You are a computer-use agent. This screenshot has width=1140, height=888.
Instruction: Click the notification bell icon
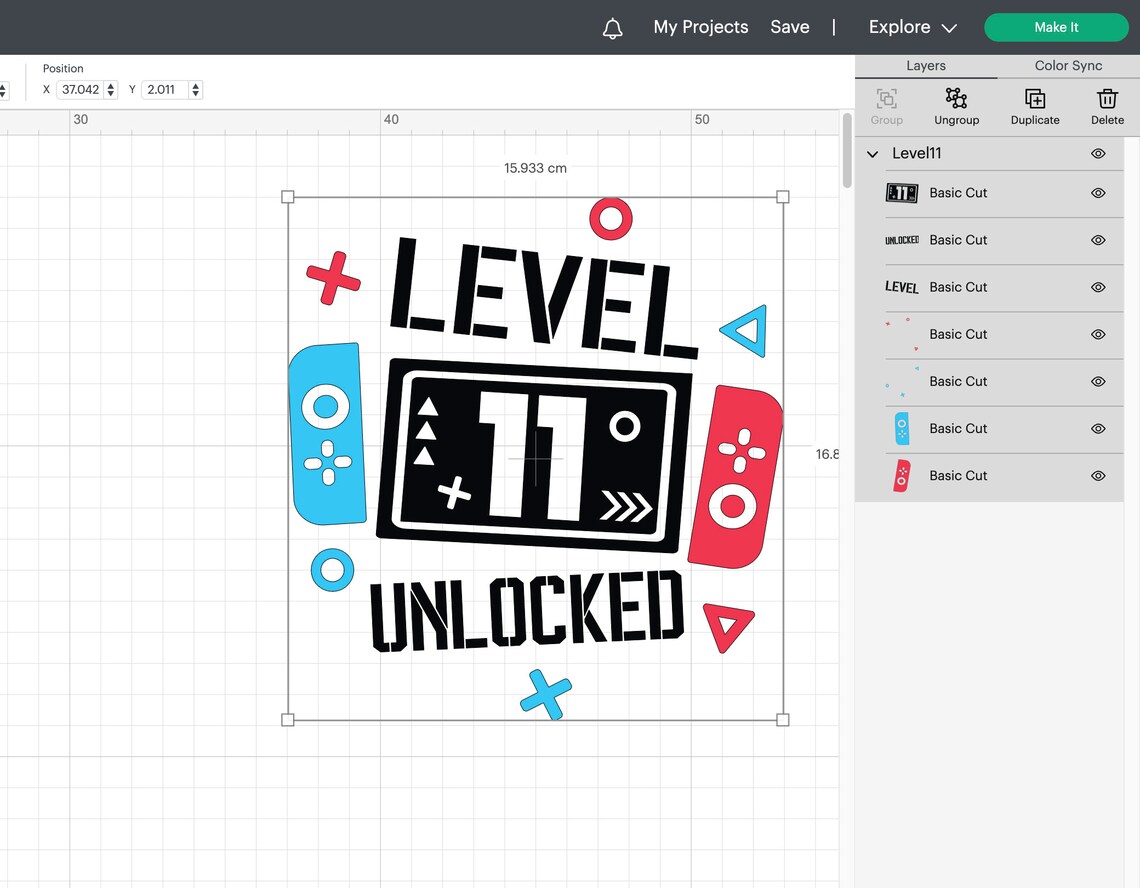point(613,27)
